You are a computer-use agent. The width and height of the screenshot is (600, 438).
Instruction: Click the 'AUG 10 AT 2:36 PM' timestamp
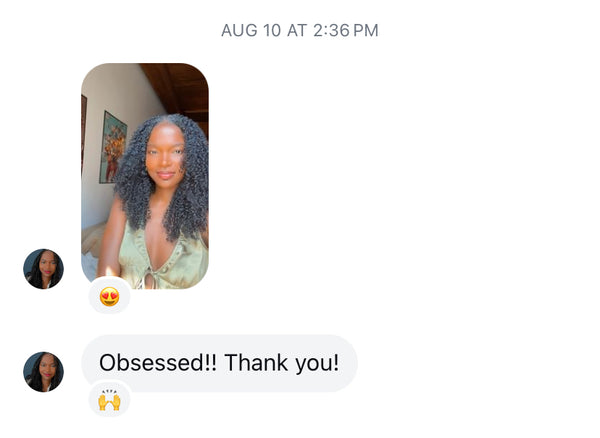(300, 31)
